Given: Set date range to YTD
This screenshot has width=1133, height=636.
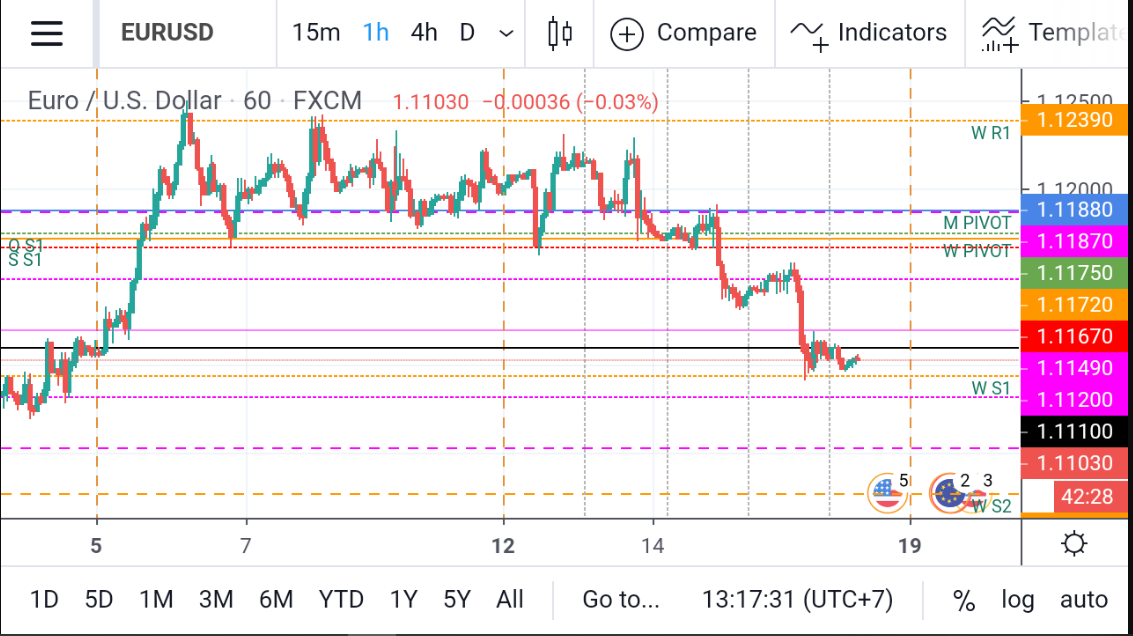Looking at the screenshot, I should click(x=341, y=600).
